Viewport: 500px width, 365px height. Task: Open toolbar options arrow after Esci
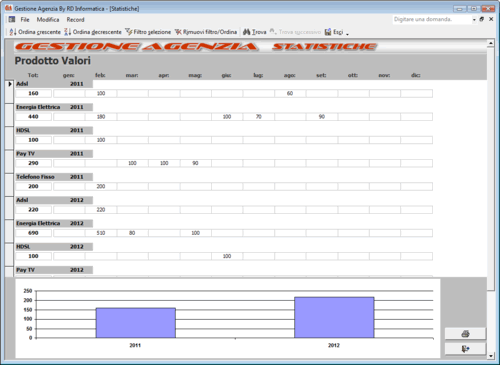(347, 33)
